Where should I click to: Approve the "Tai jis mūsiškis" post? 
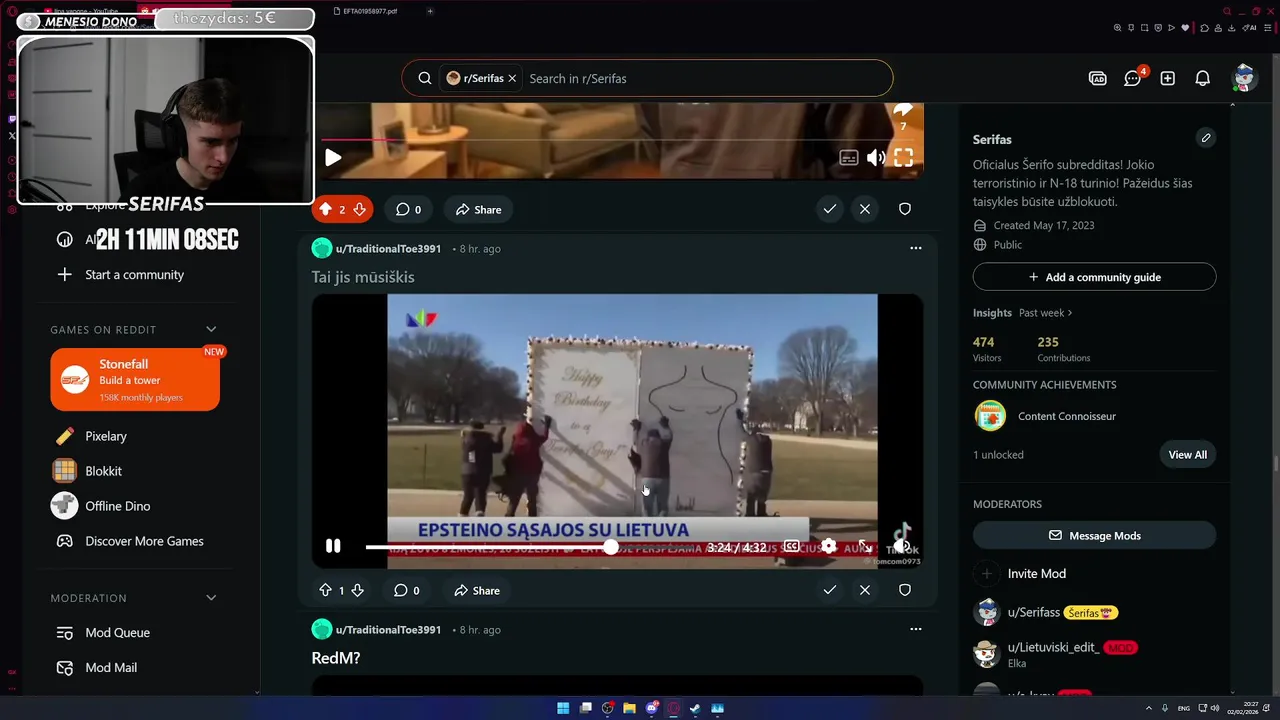[829, 590]
